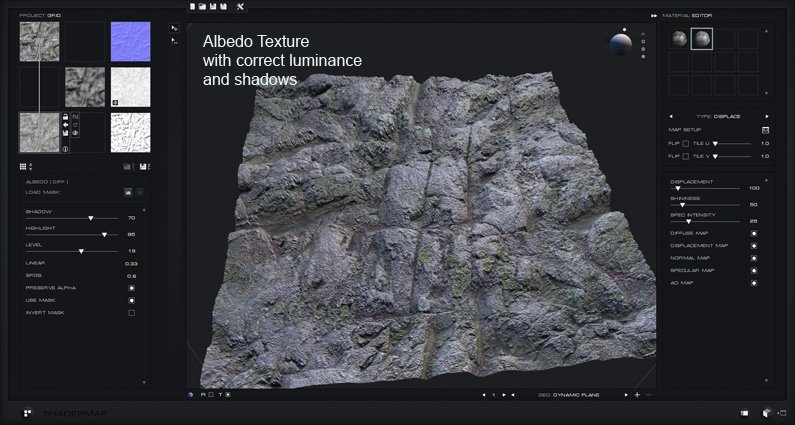Collapse the Material Editor panel
The height and width of the screenshot is (425, 795).
click(653, 15)
